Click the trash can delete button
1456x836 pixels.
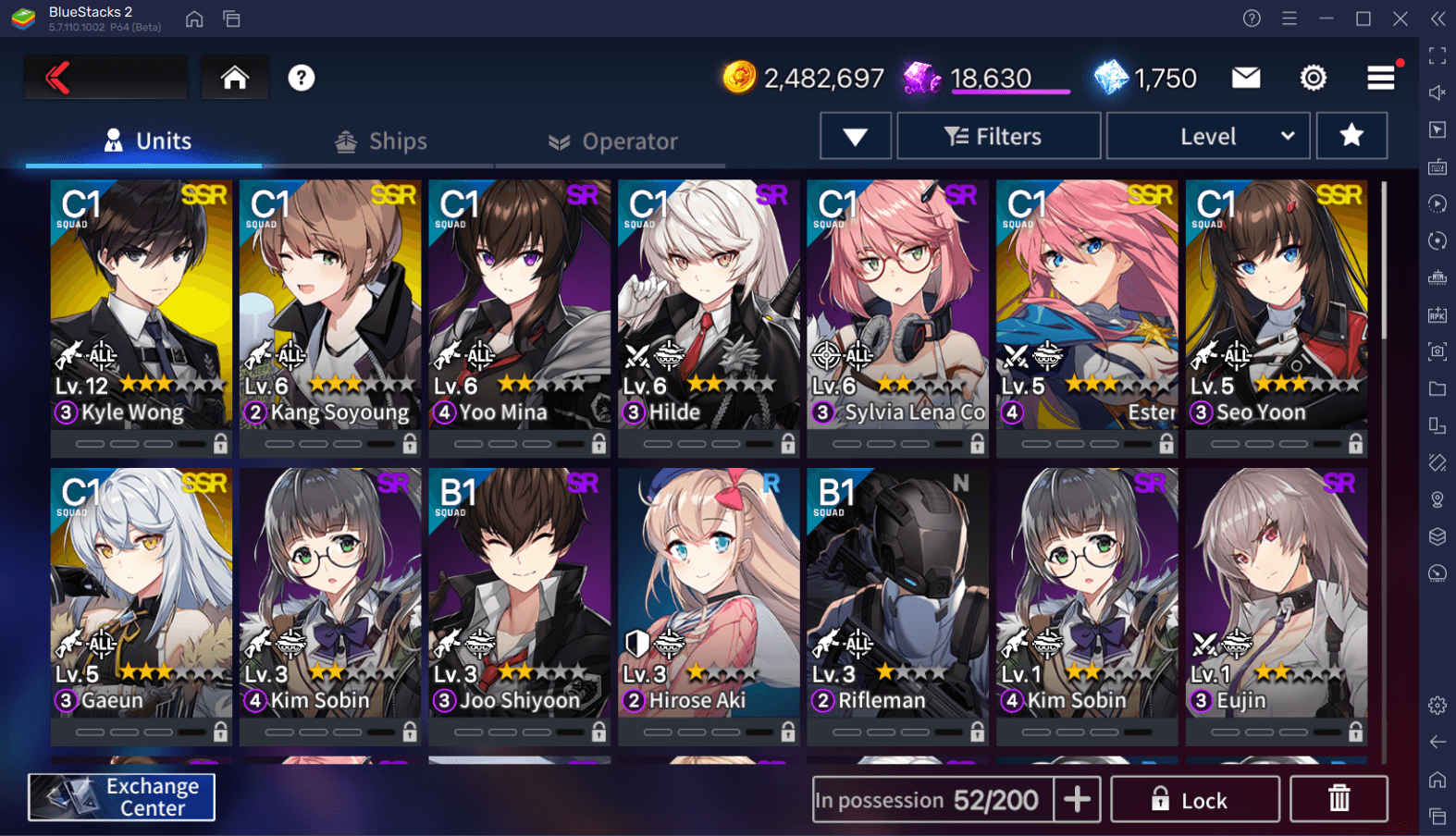coord(1339,799)
